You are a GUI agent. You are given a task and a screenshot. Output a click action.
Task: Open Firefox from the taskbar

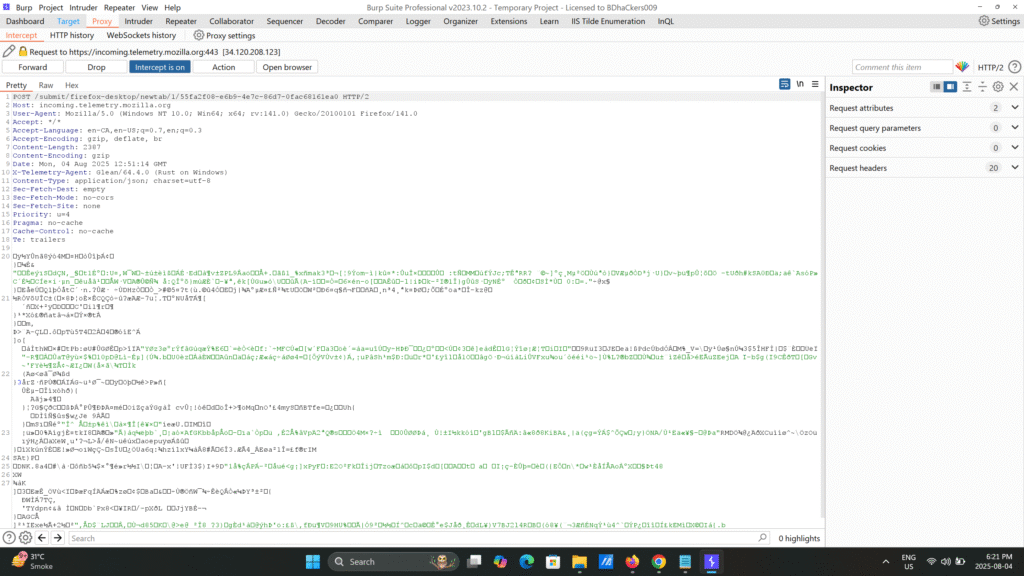[632, 561]
